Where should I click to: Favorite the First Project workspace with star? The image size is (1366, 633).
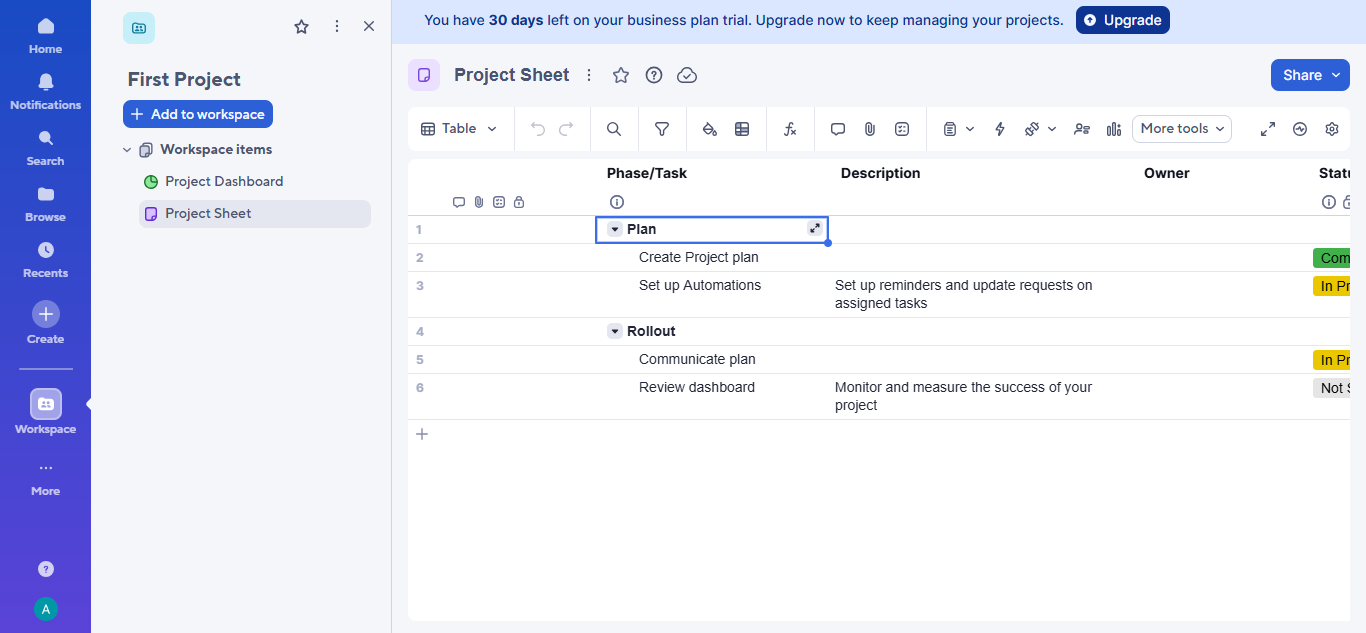(x=301, y=27)
